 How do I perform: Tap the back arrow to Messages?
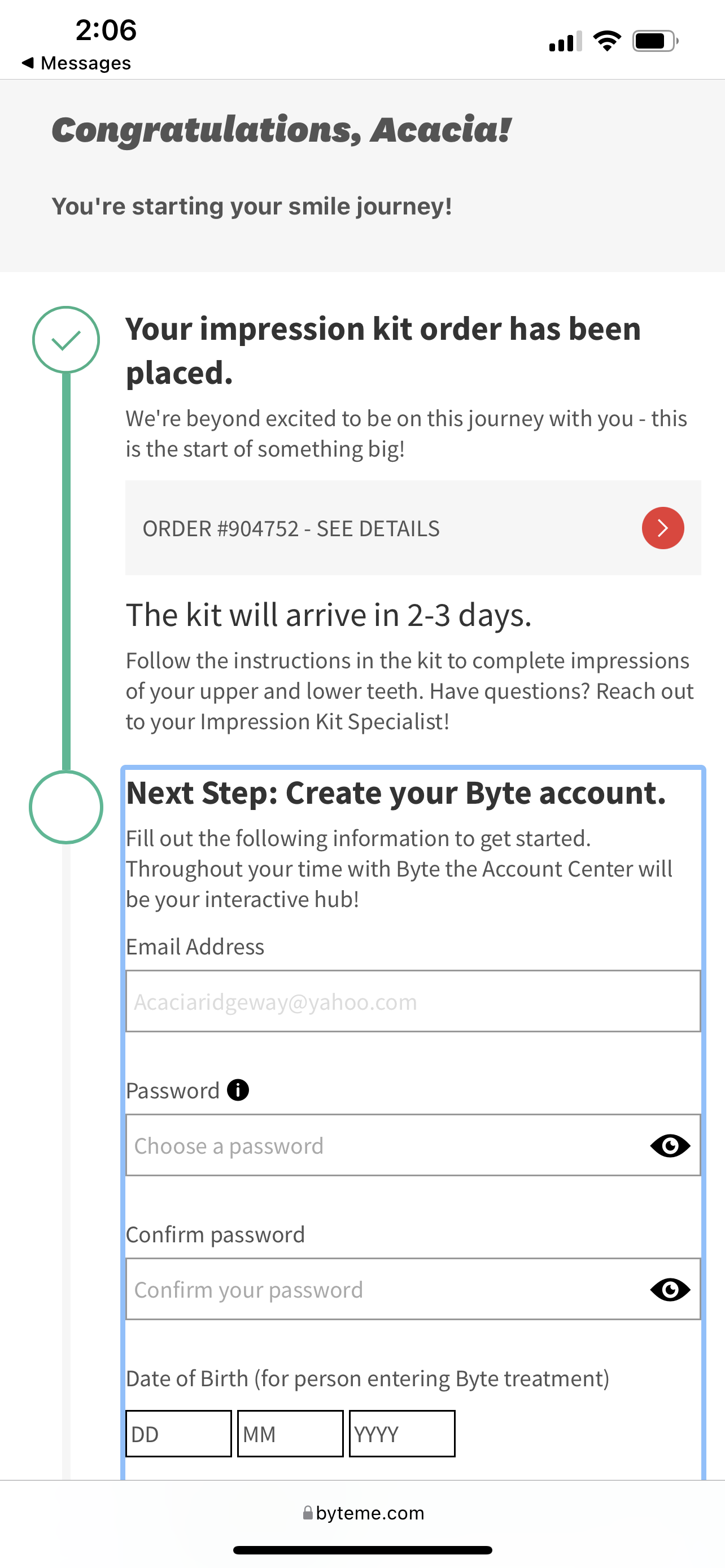(28, 63)
